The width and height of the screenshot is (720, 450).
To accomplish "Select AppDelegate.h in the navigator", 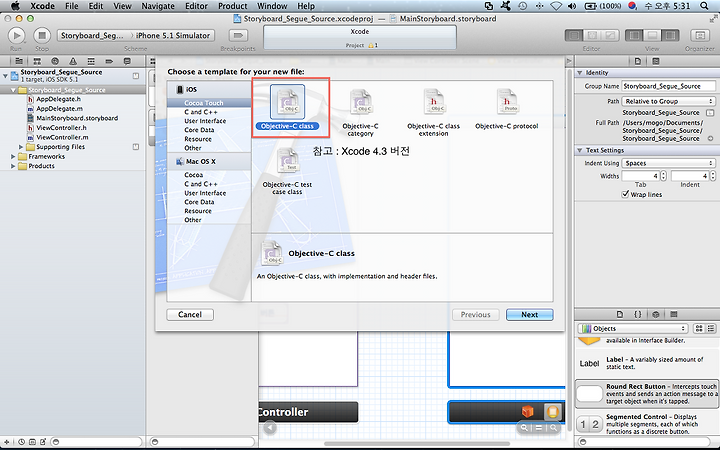I will point(58,99).
